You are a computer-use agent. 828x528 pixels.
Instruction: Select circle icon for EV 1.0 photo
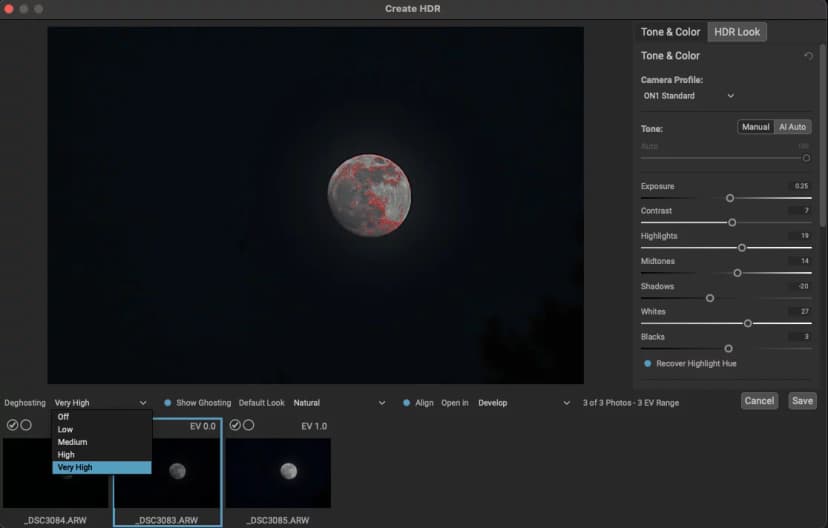coord(249,425)
